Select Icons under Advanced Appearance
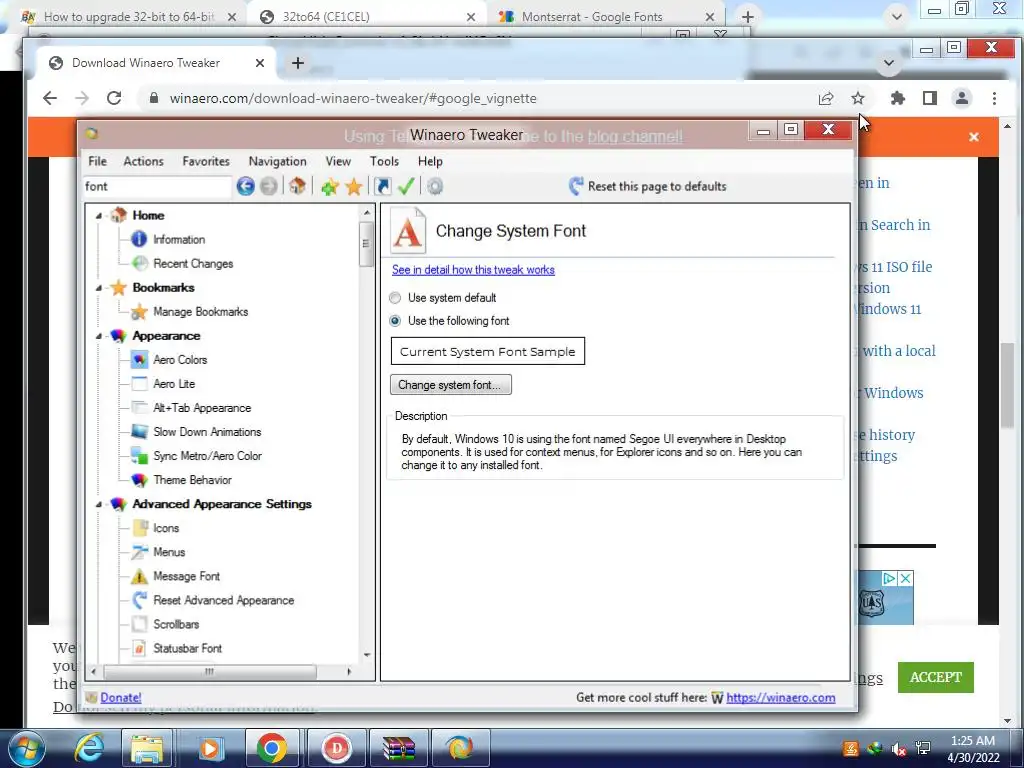This screenshot has height=768, width=1024. tap(166, 528)
